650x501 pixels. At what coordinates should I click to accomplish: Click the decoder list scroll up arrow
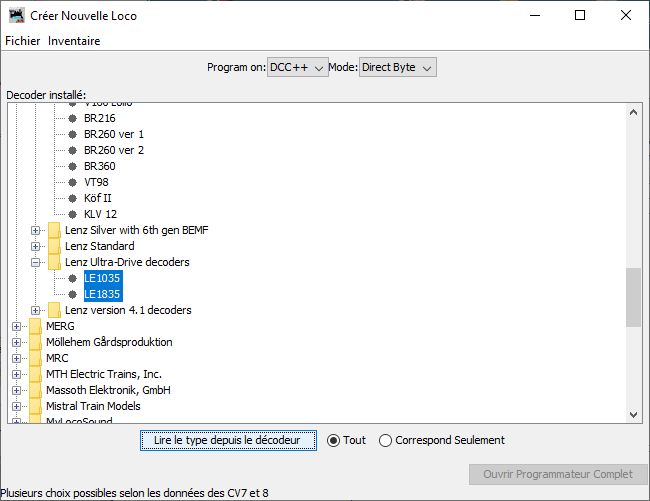coord(633,112)
